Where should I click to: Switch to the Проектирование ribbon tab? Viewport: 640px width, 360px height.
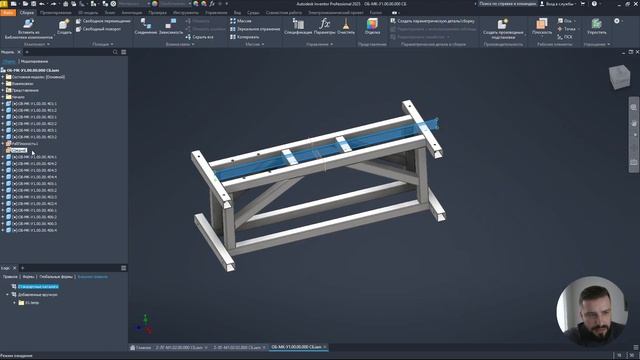[56, 13]
